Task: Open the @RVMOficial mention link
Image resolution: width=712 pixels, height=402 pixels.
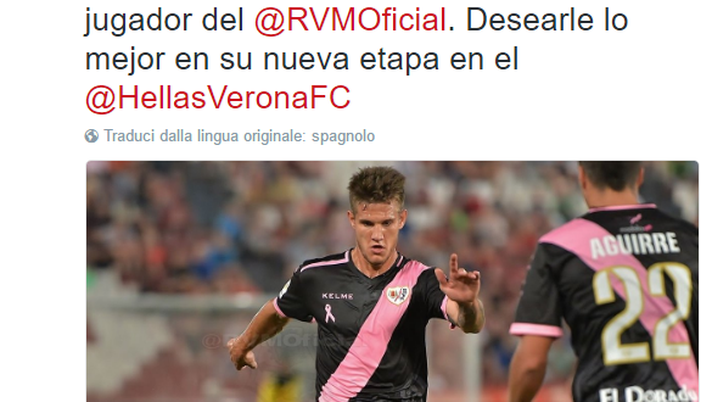Action: pos(350,20)
